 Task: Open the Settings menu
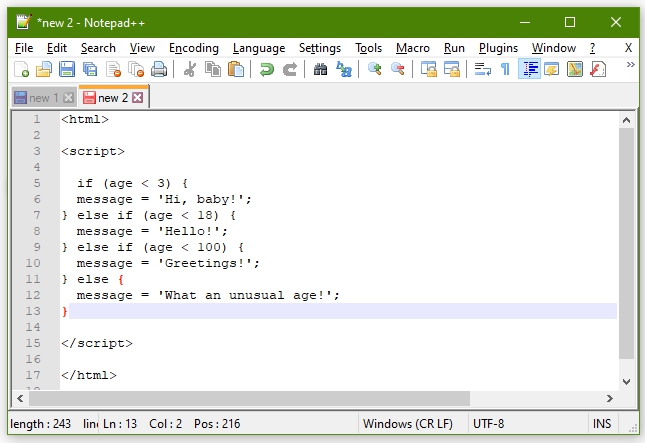pyautogui.click(x=320, y=48)
